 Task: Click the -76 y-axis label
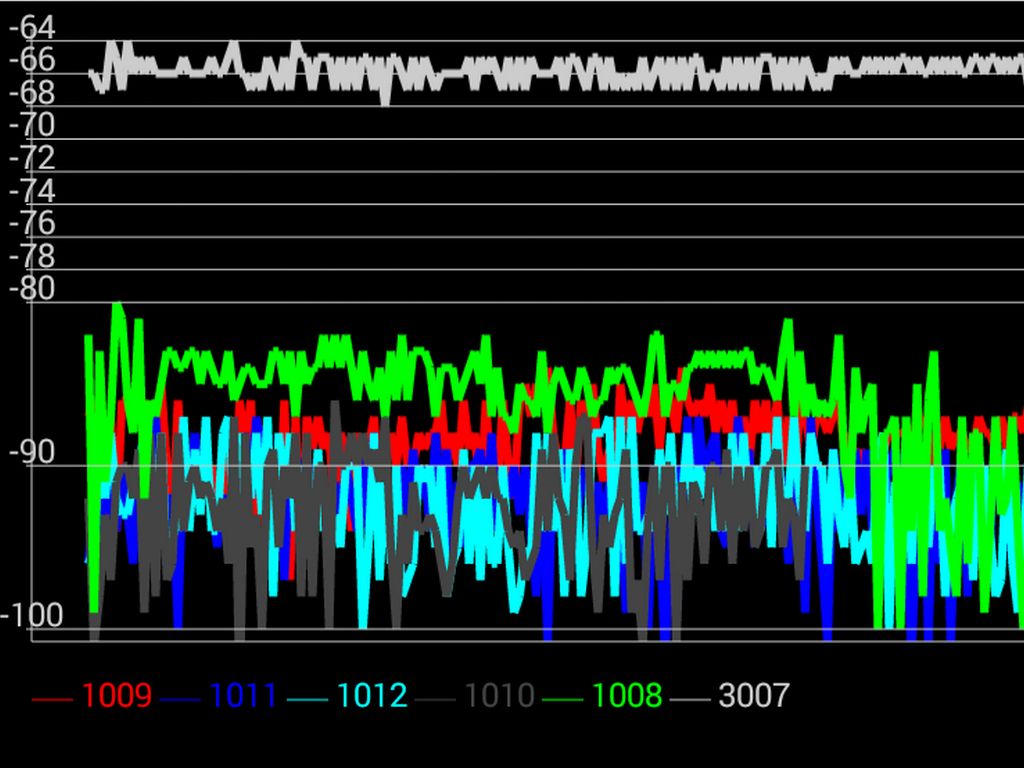click(31, 223)
